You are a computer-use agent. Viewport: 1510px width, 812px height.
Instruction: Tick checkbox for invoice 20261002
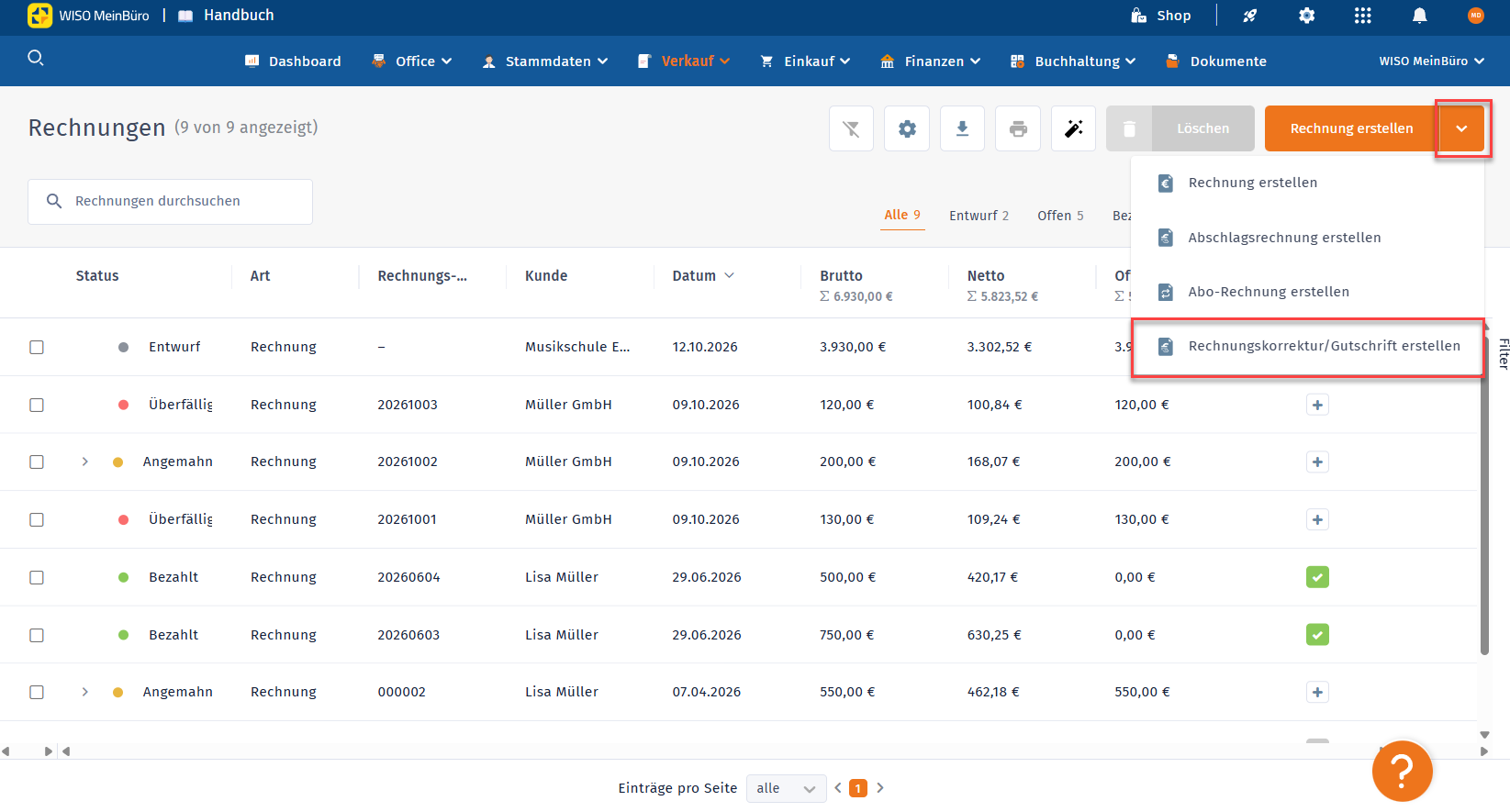[x=37, y=462]
